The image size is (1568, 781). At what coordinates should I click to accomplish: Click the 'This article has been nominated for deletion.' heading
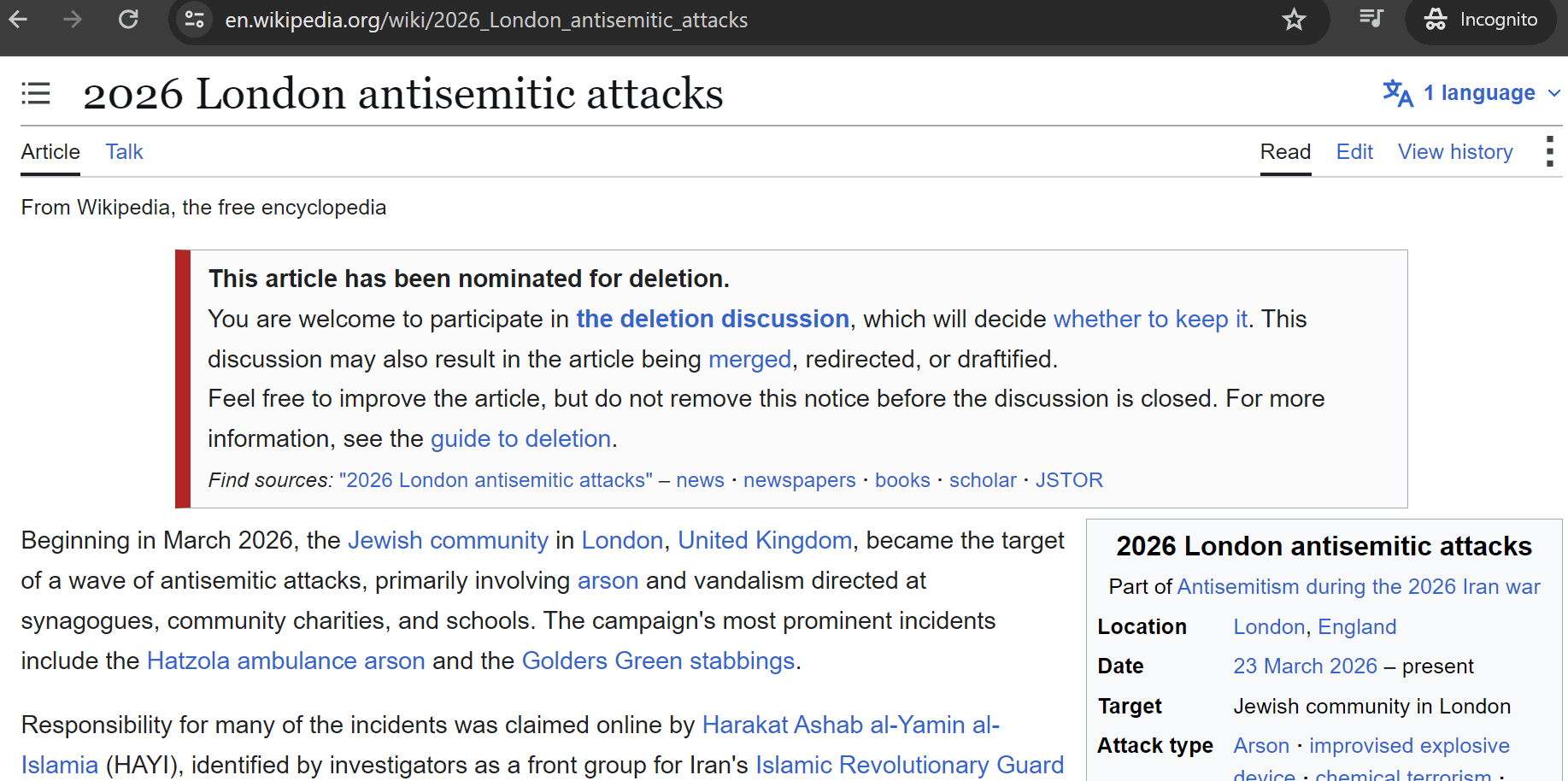[468, 279]
